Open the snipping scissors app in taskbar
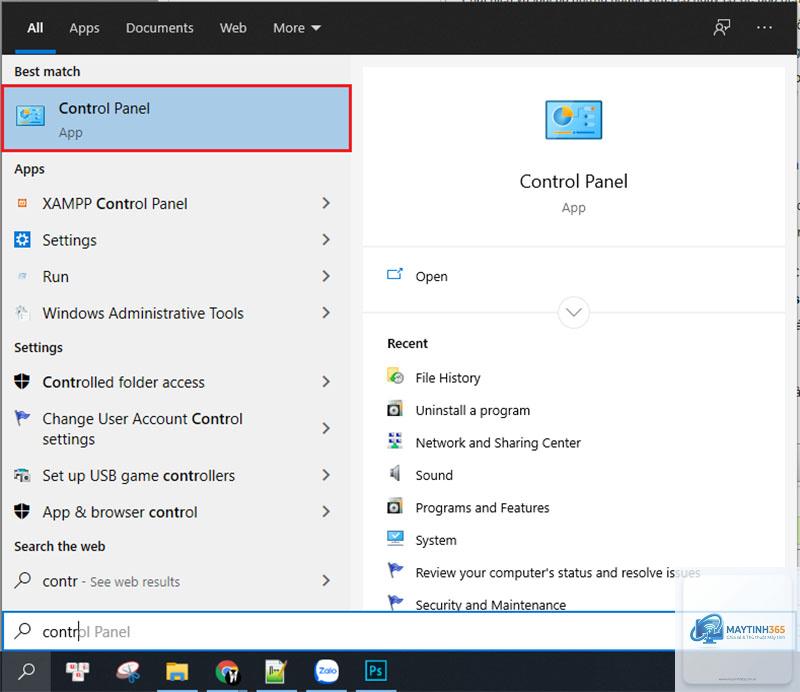800x692 pixels. 128,672
